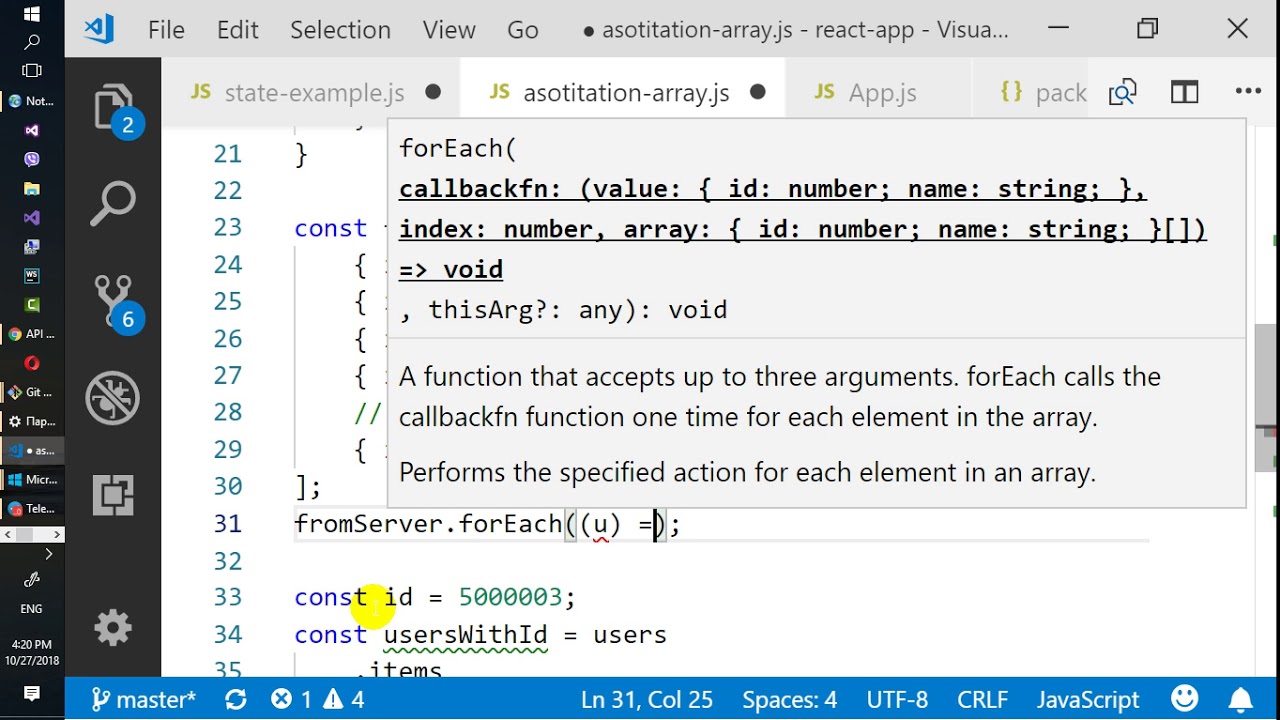Change encoding via UTF-8
The image size is (1280, 720).
click(895, 699)
